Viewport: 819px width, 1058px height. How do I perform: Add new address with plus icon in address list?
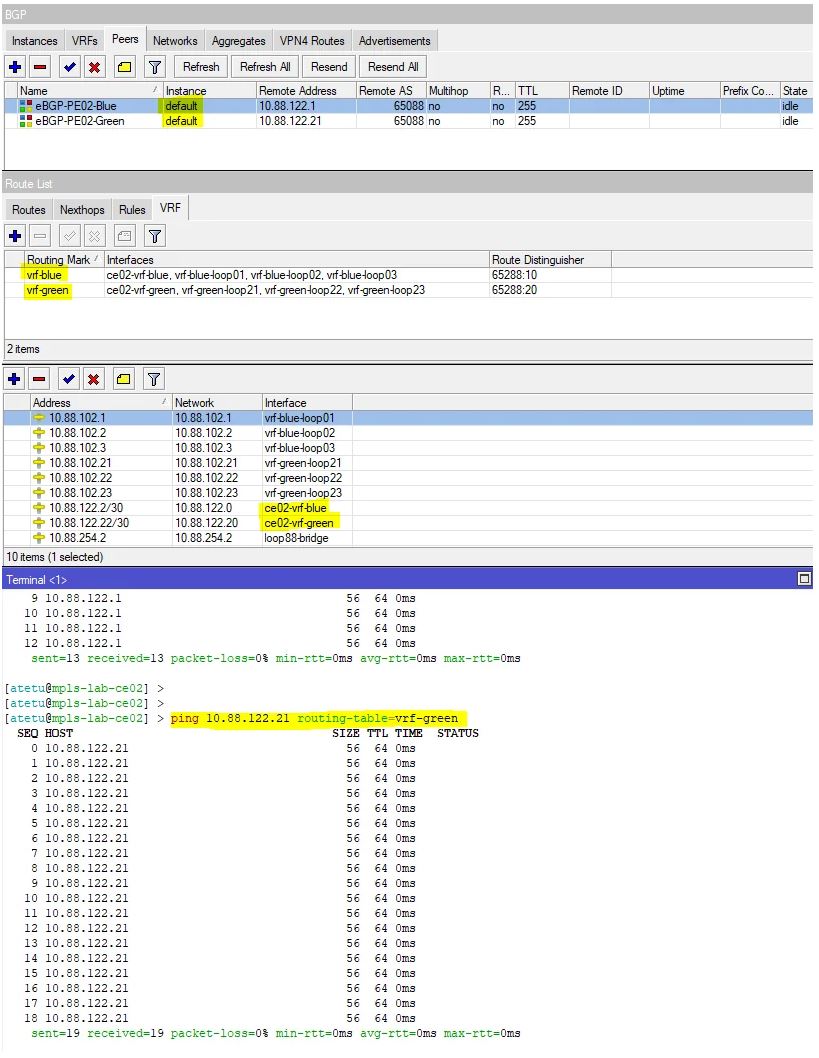(14, 379)
